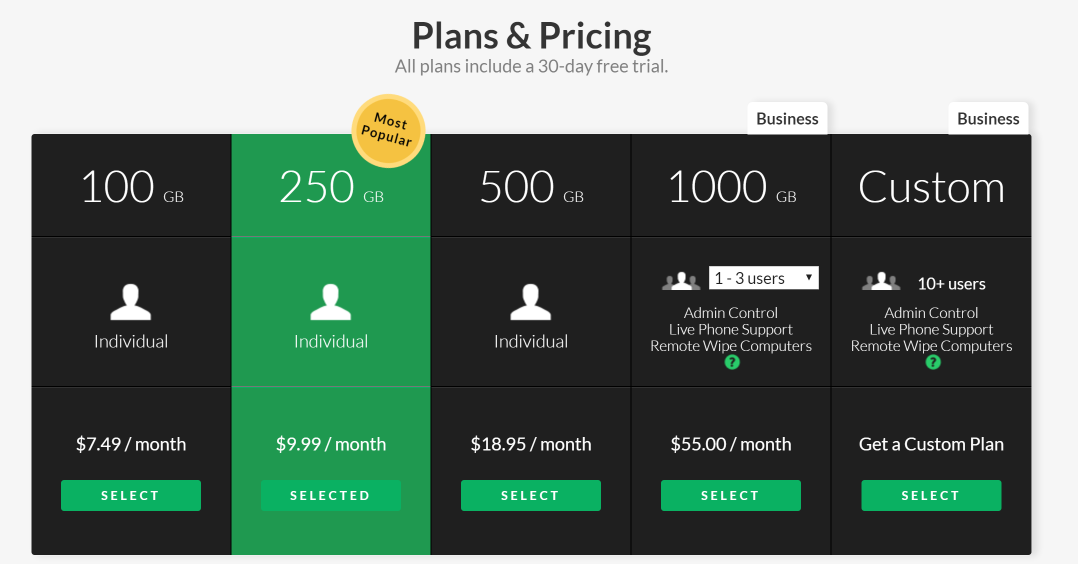Open the 1 - 3 users dropdown
The height and width of the screenshot is (564, 1078).
point(764,278)
